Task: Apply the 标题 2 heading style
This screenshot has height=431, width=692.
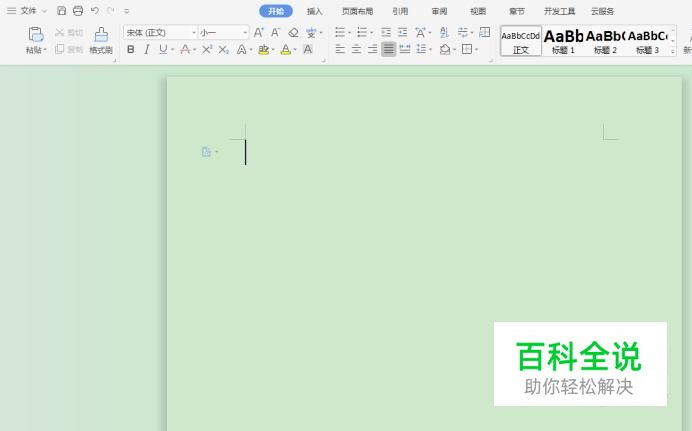Action: tap(605, 41)
